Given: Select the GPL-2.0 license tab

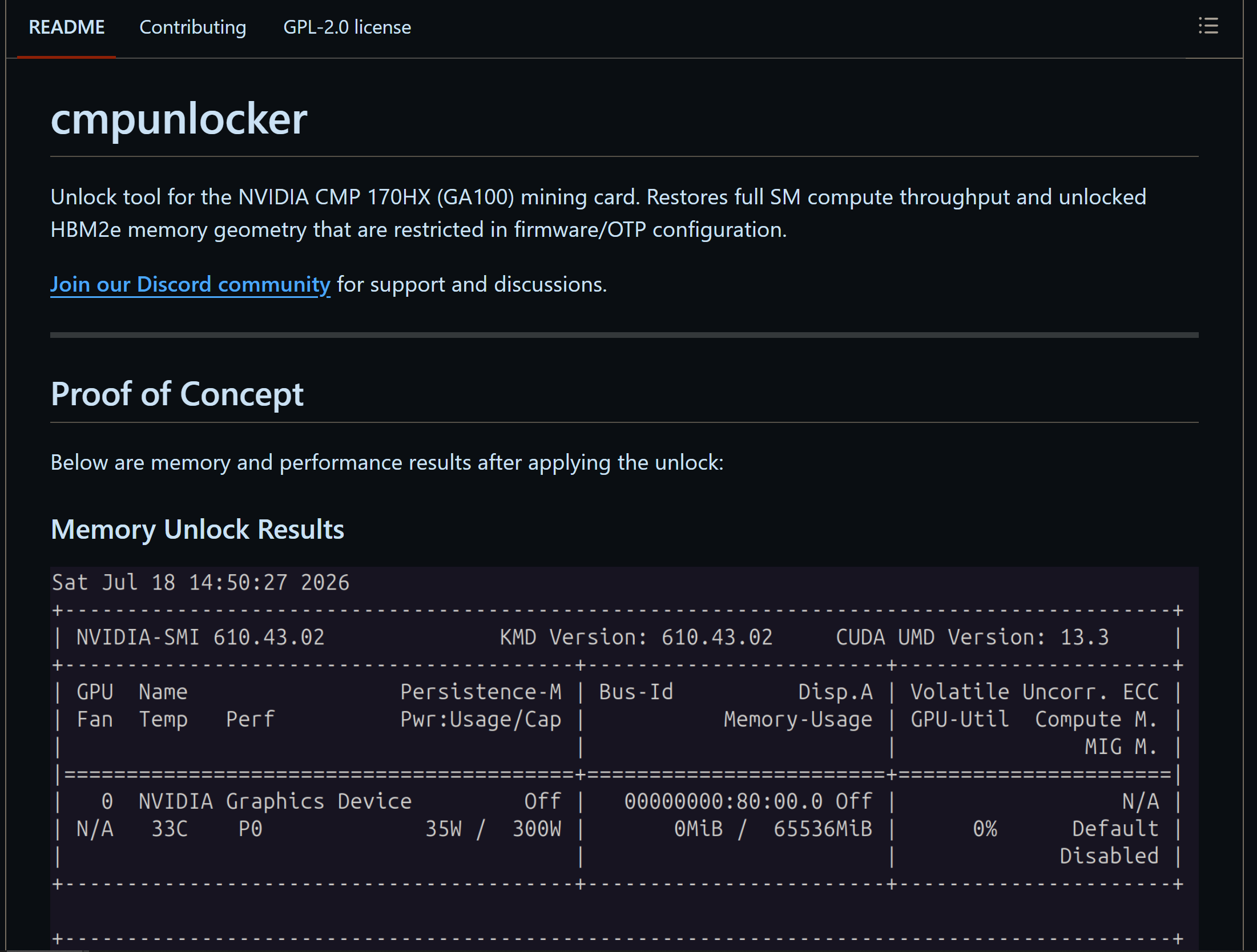Looking at the screenshot, I should (347, 27).
